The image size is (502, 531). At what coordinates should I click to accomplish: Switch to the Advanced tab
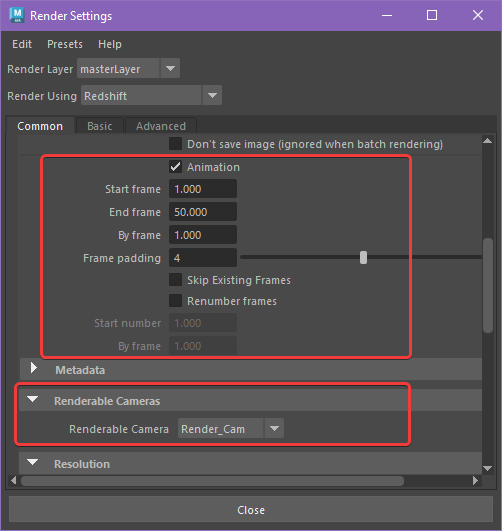tap(161, 126)
